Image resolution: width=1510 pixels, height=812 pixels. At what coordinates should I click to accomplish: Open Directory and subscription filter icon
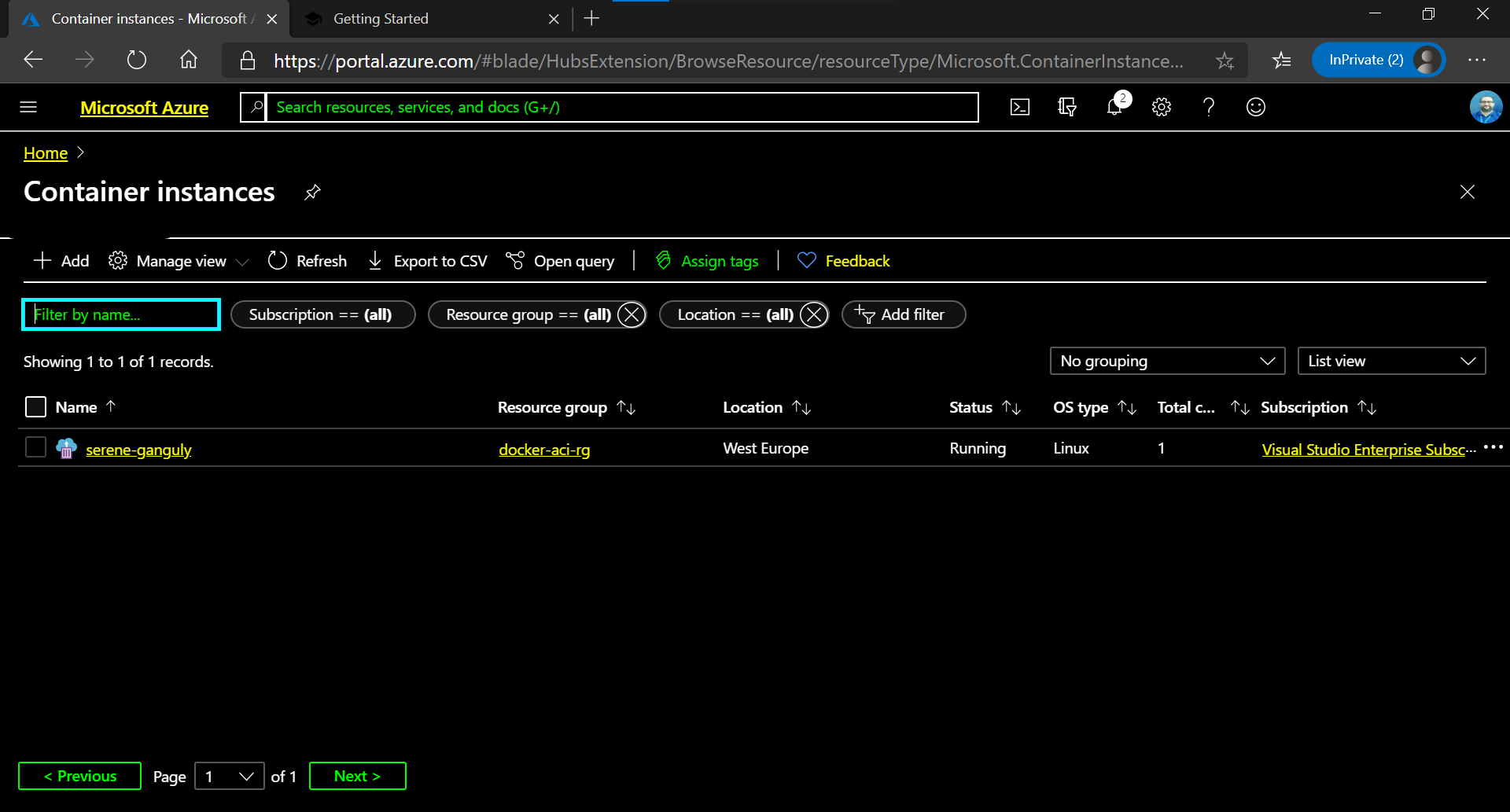coord(1066,107)
